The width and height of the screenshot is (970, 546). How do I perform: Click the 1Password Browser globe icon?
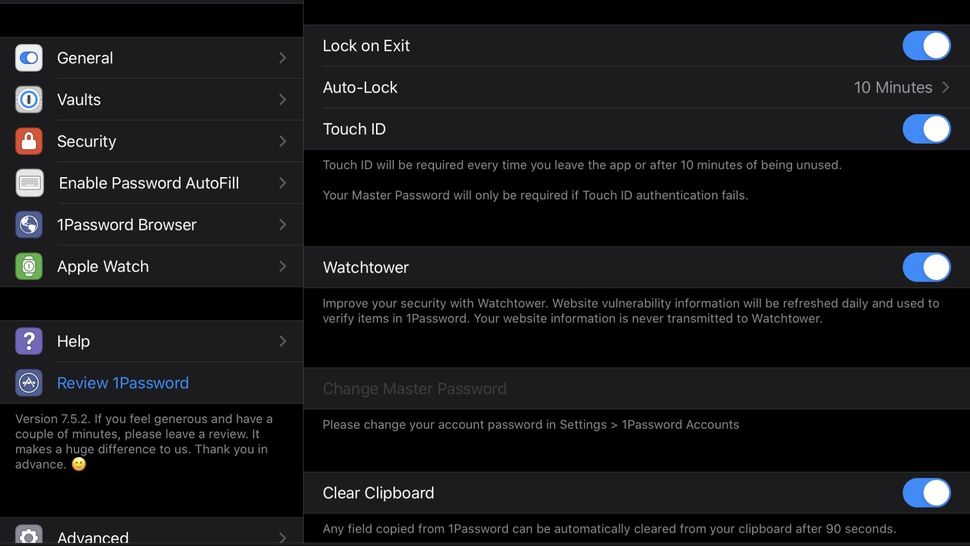29,225
